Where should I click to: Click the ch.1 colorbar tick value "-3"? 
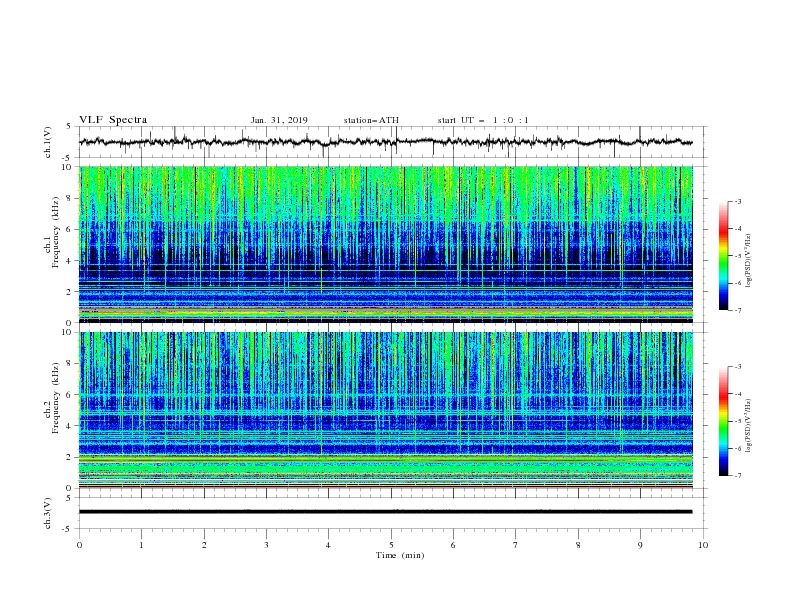737,201
